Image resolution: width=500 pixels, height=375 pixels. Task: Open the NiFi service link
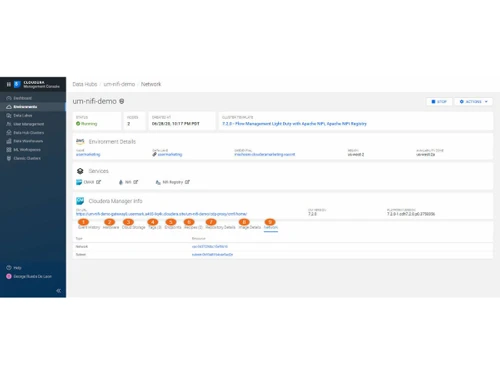pos(128,182)
